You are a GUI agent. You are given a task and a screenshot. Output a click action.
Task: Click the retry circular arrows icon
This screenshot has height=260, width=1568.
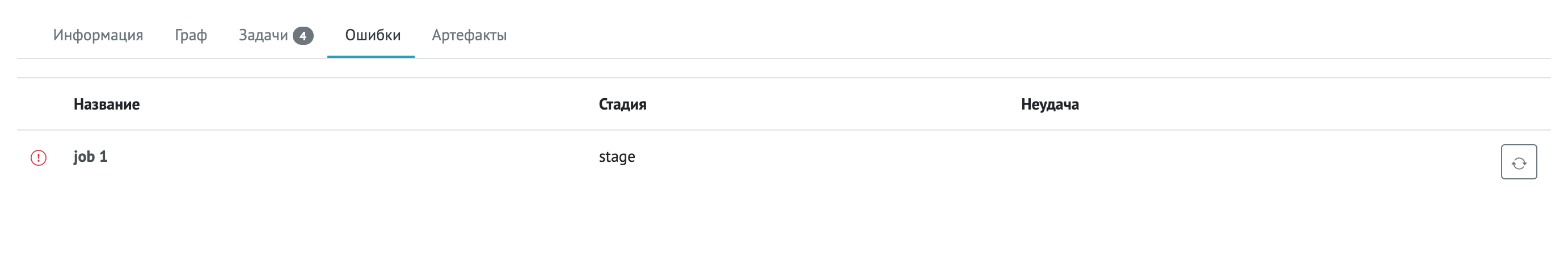[x=1518, y=162]
